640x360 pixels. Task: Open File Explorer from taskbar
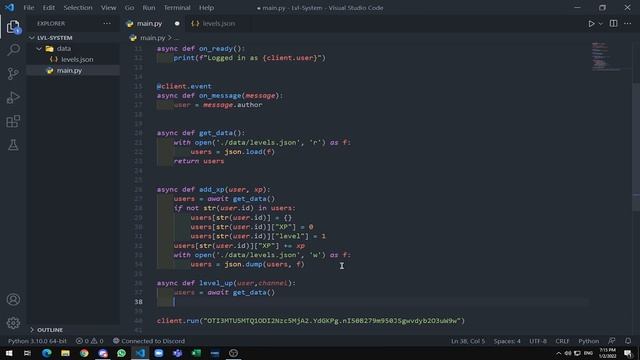65,353
